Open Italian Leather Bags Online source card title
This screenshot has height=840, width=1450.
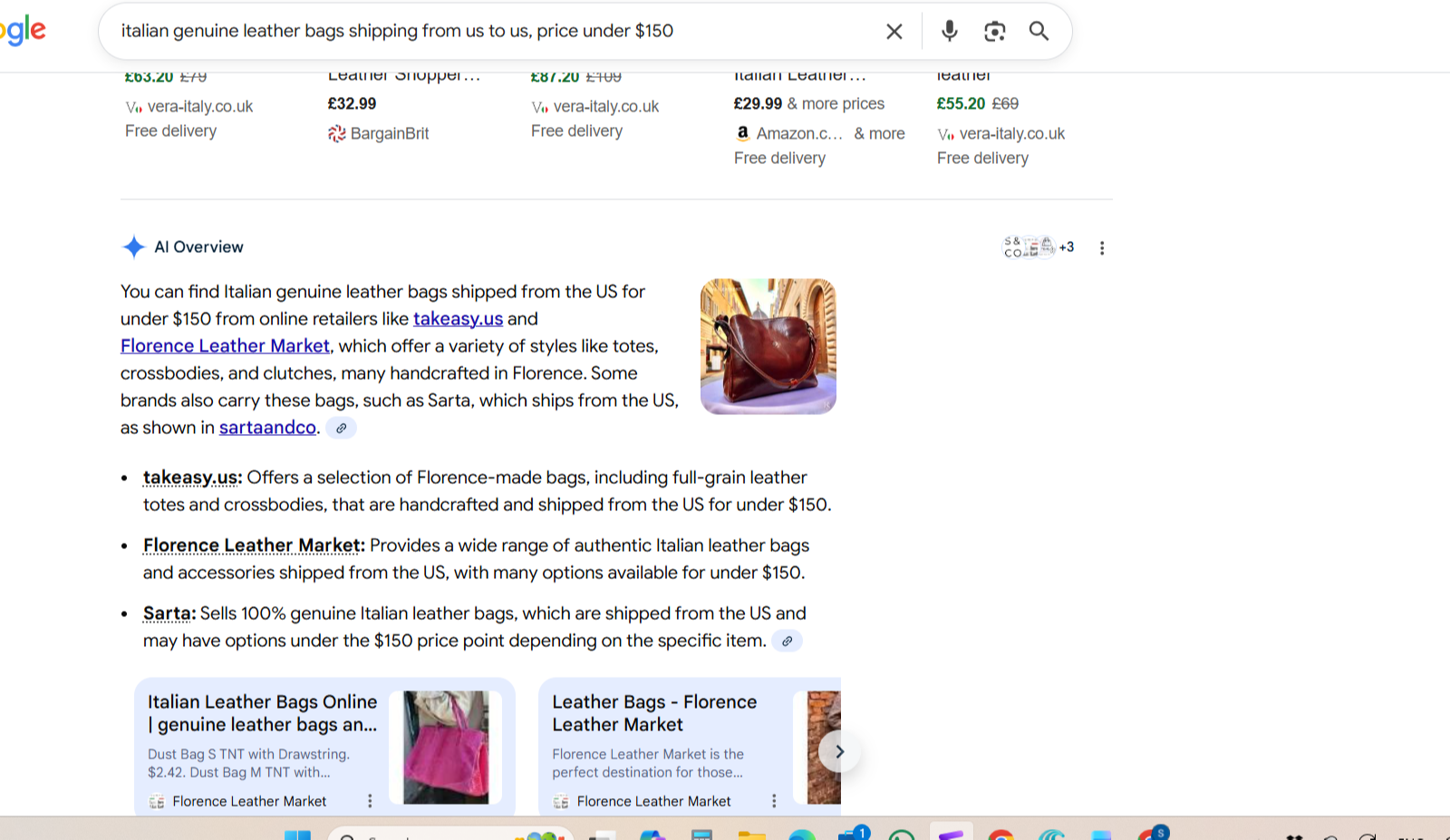[x=262, y=713]
